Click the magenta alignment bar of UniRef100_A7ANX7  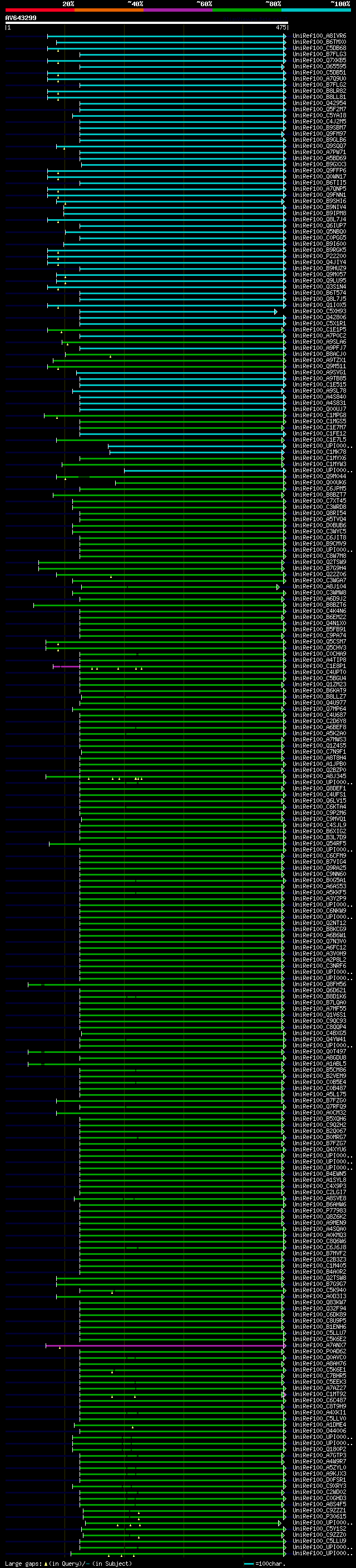(x=166, y=1345)
